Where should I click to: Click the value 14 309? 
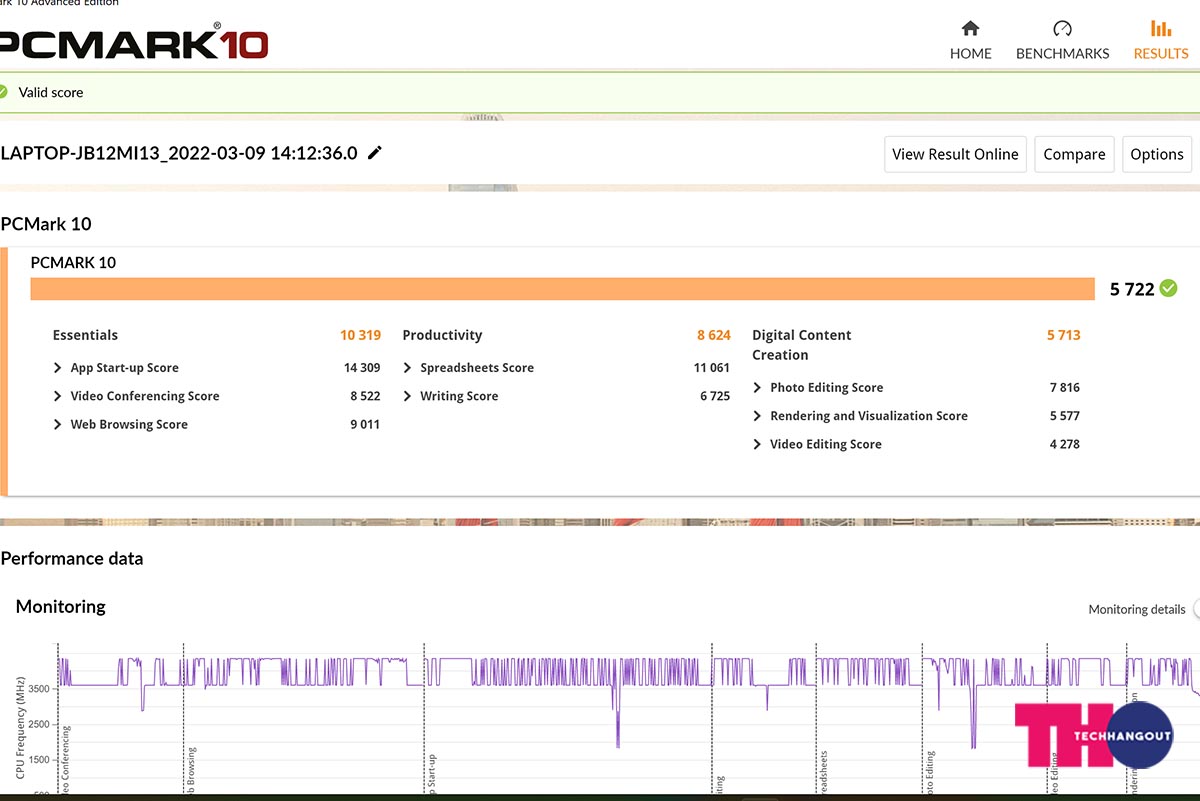tap(362, 368)
